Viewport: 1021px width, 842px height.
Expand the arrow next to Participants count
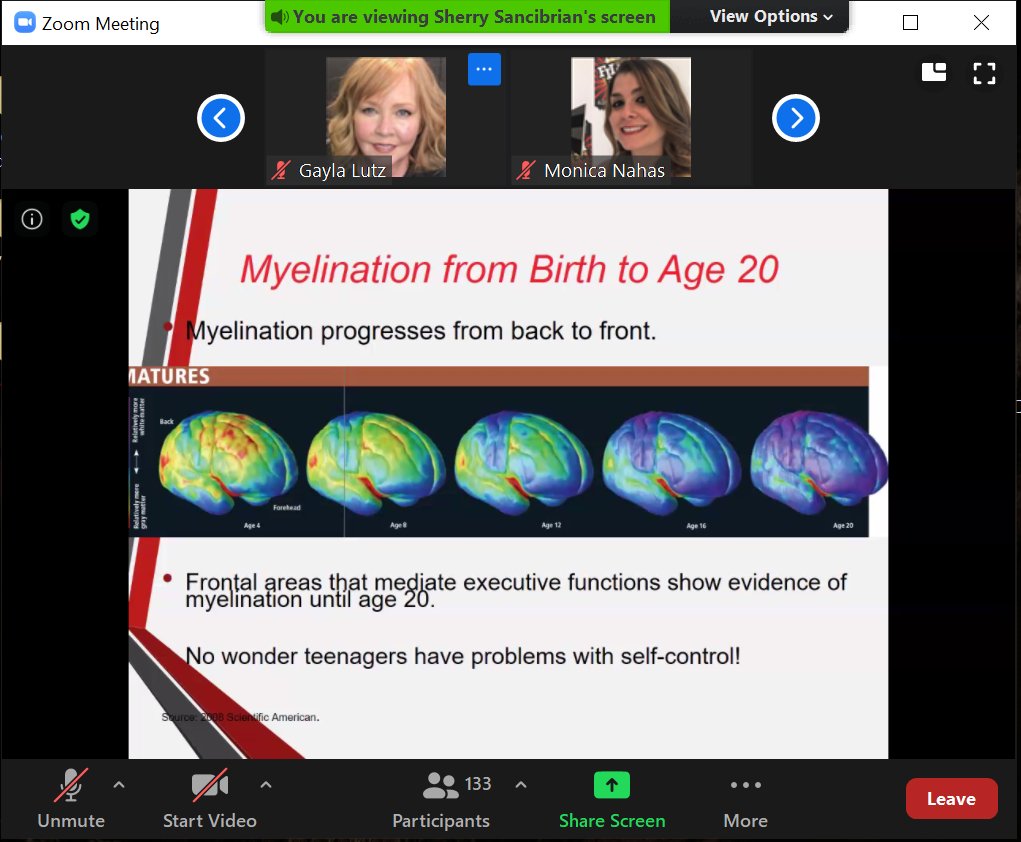coord(521,785)
